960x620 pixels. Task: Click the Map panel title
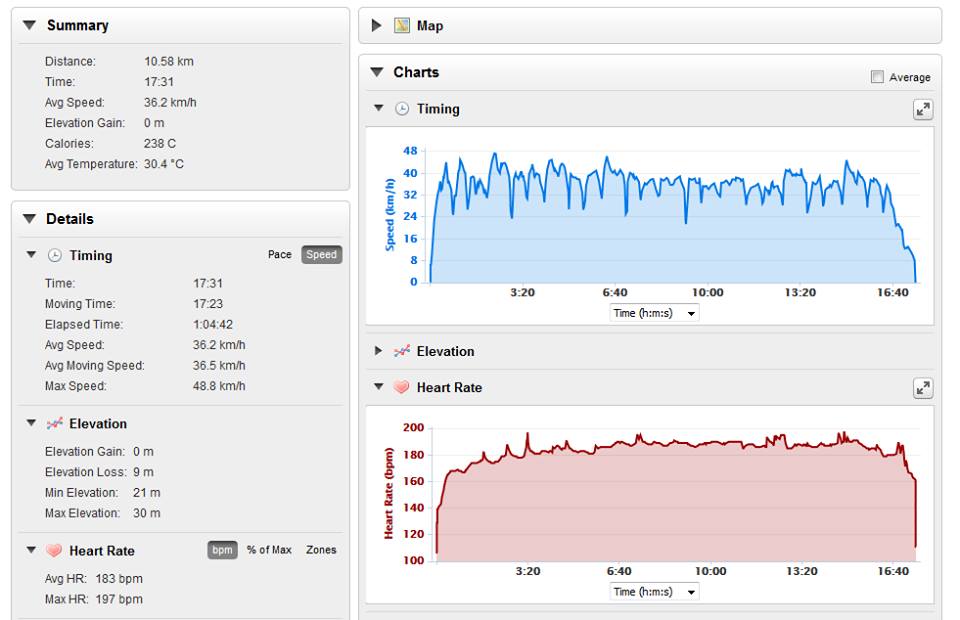tap(430, 26)
